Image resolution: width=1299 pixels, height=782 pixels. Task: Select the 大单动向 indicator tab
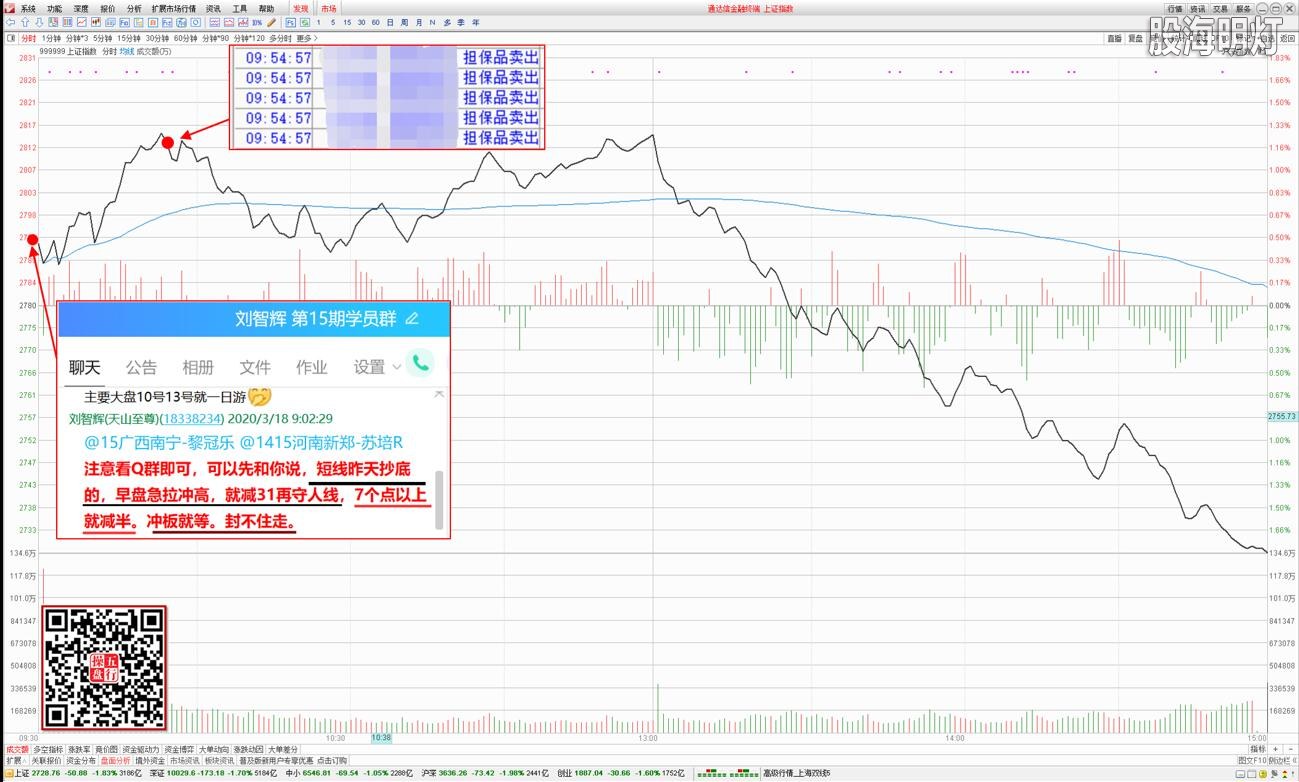(x=213, y=749)
